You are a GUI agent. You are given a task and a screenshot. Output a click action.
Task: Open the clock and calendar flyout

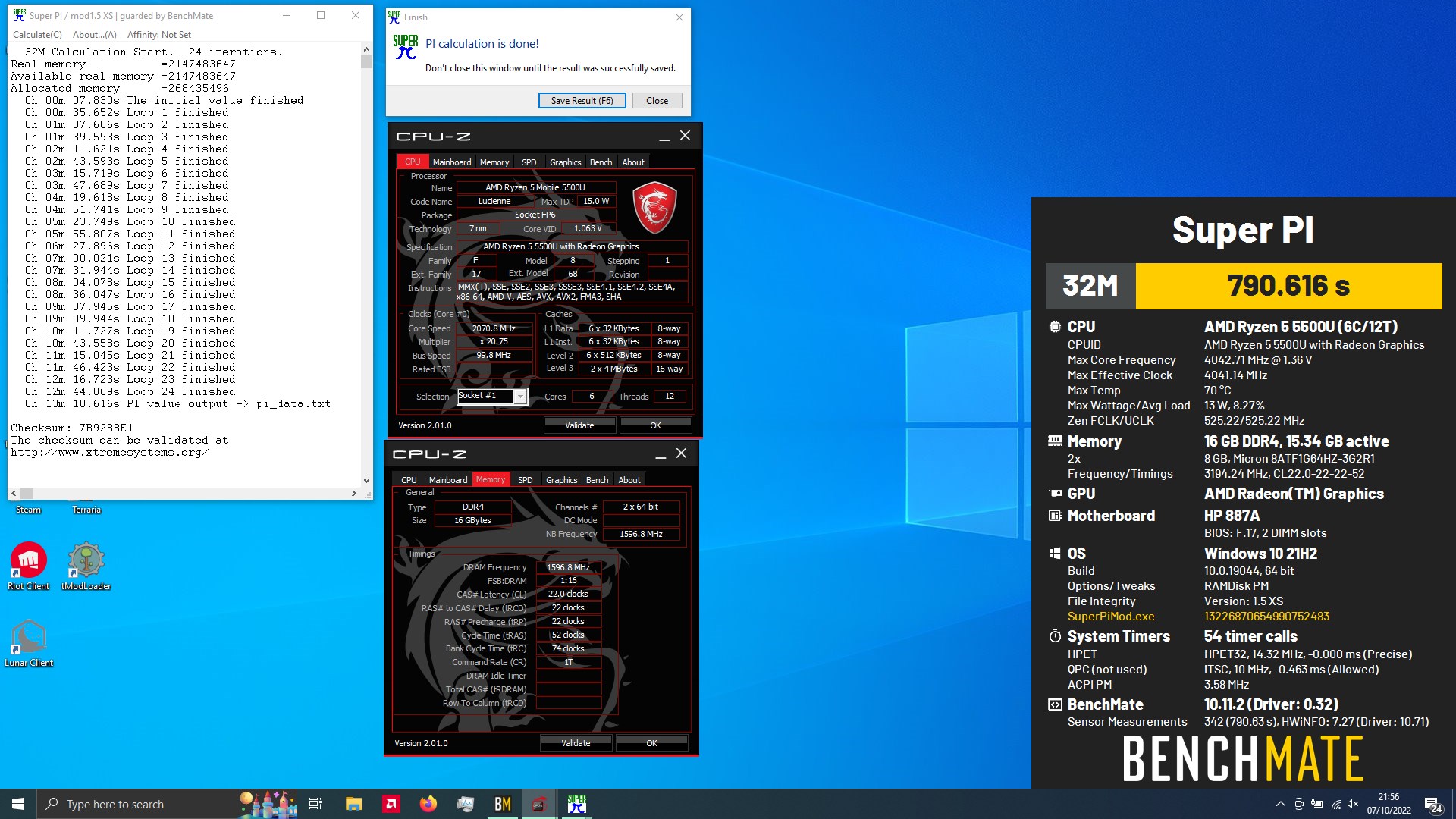click(x=1389, y=804)
